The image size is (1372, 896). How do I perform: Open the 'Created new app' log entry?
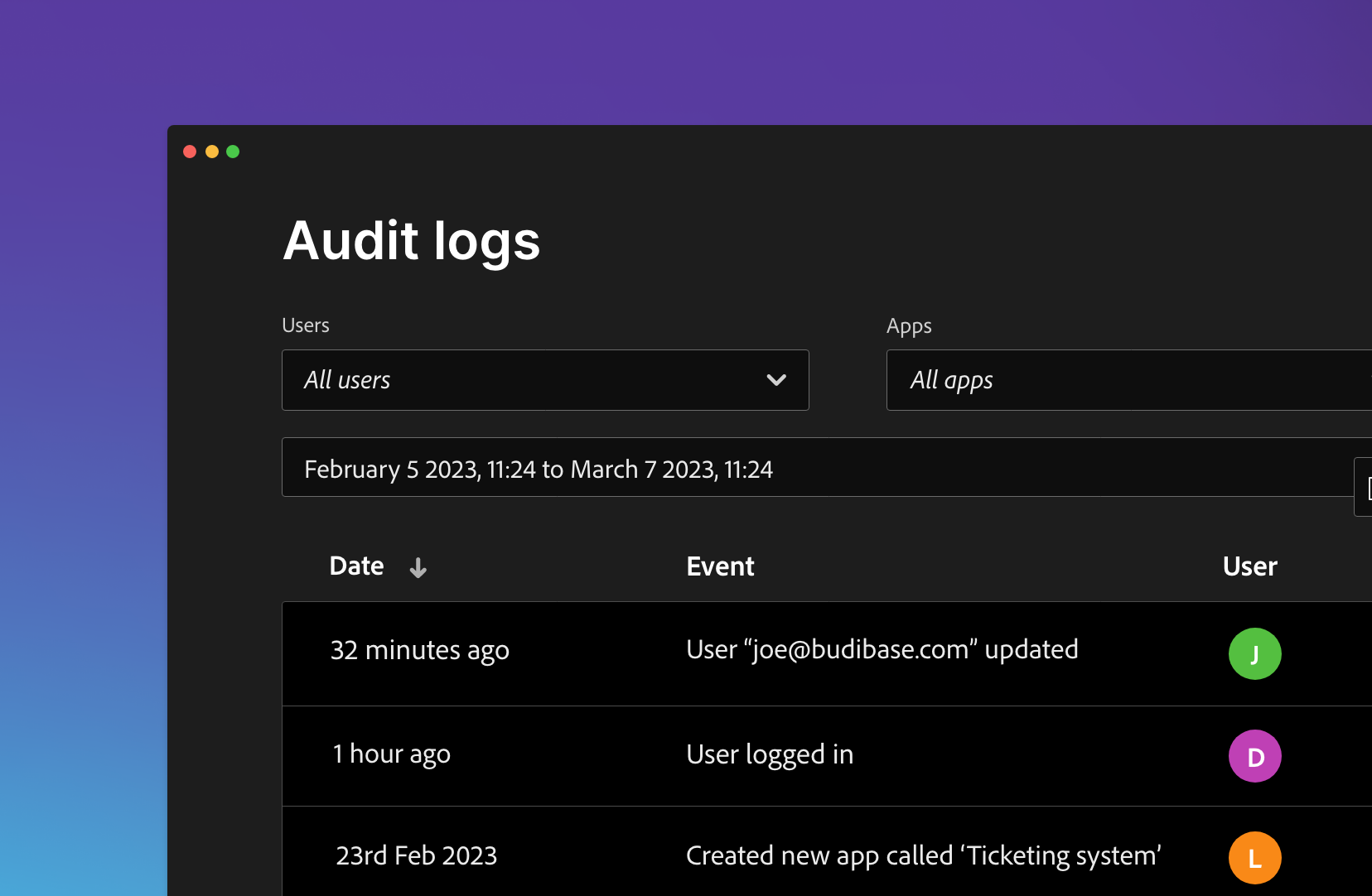pos(922,855)
